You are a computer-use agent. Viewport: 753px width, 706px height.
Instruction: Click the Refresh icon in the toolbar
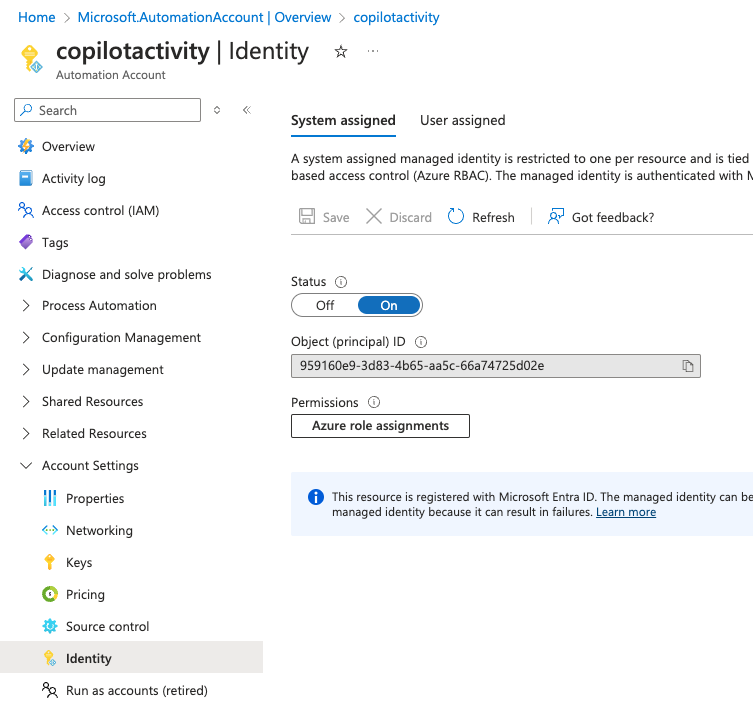pyautogui.click(x=456, y=217)
